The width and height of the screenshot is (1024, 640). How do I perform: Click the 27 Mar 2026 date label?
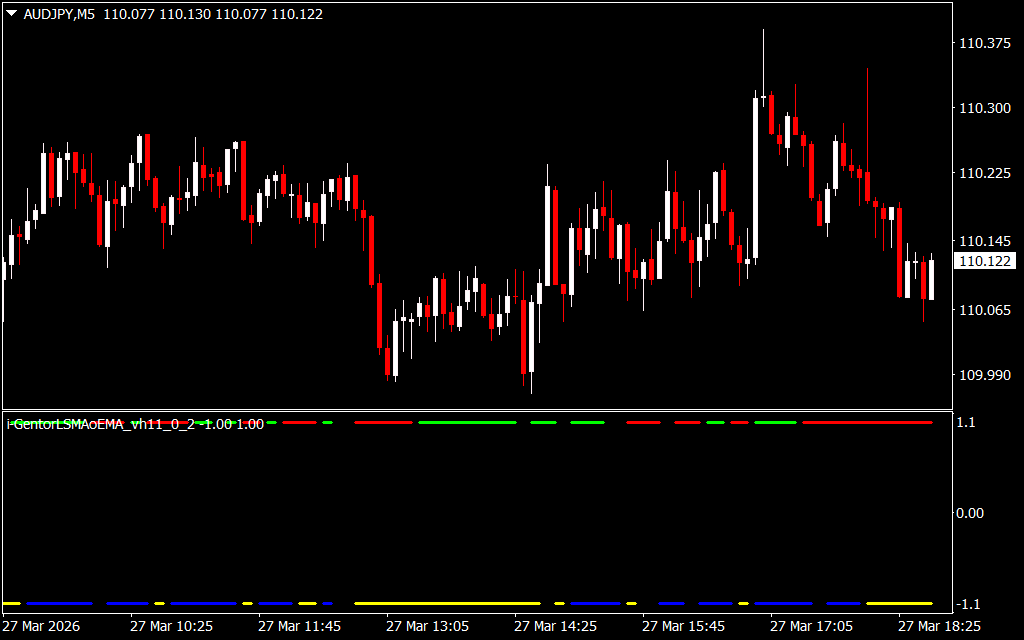point(42,626)
